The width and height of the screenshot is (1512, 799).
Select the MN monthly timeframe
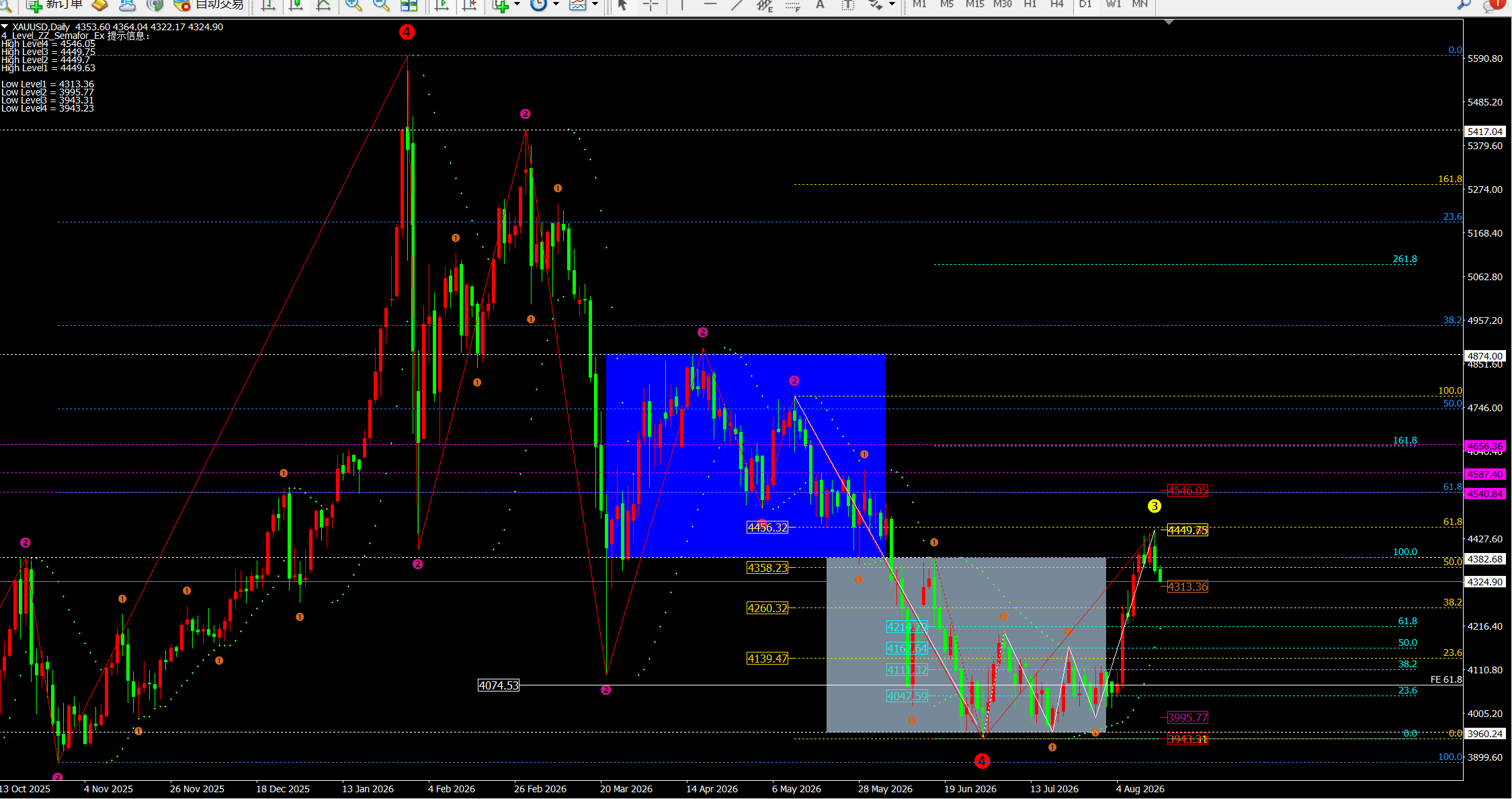click(x=1140, y=4)
